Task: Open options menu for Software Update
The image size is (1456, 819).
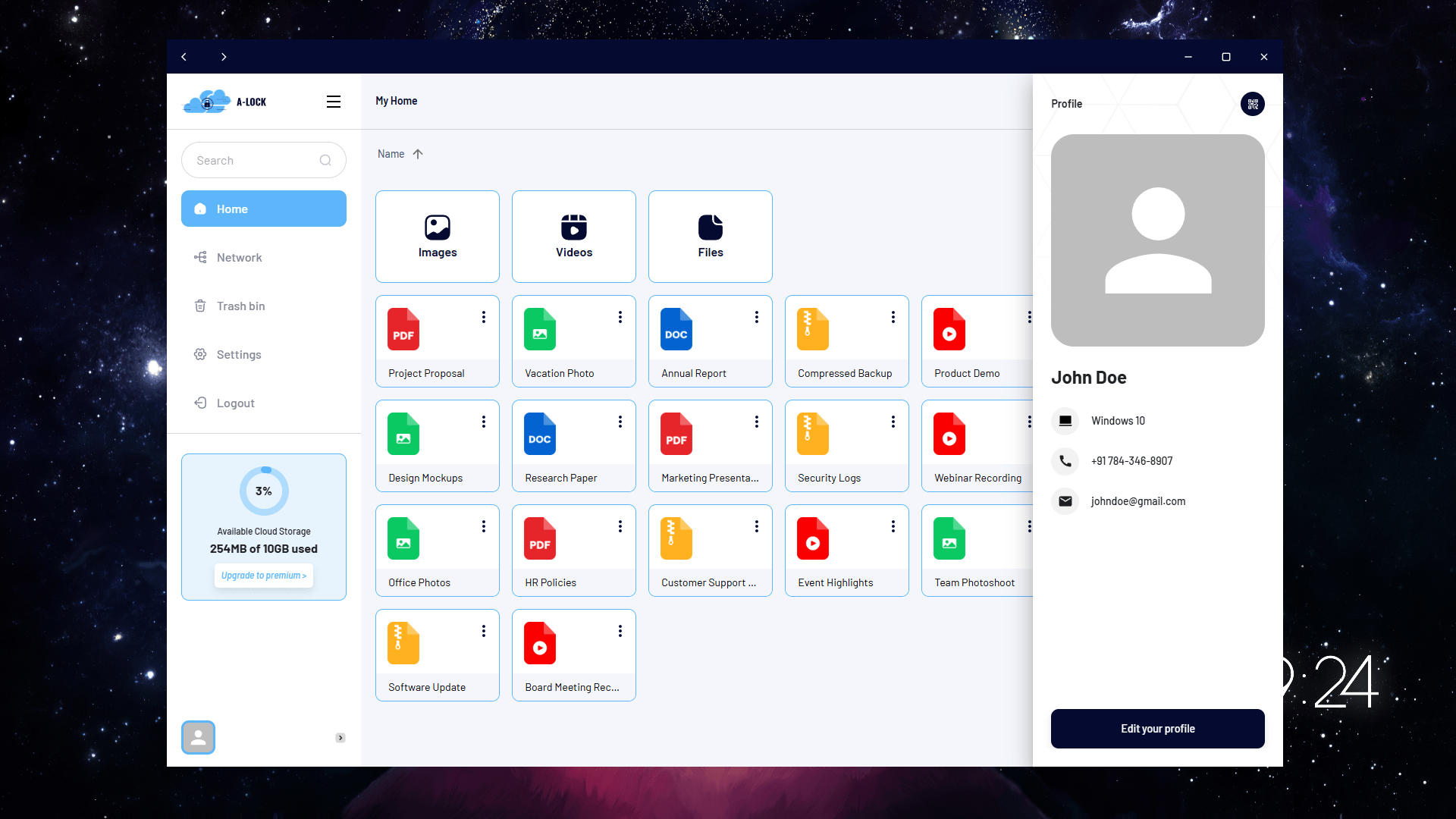Action: pyautogui.click(x=483, y=631)
